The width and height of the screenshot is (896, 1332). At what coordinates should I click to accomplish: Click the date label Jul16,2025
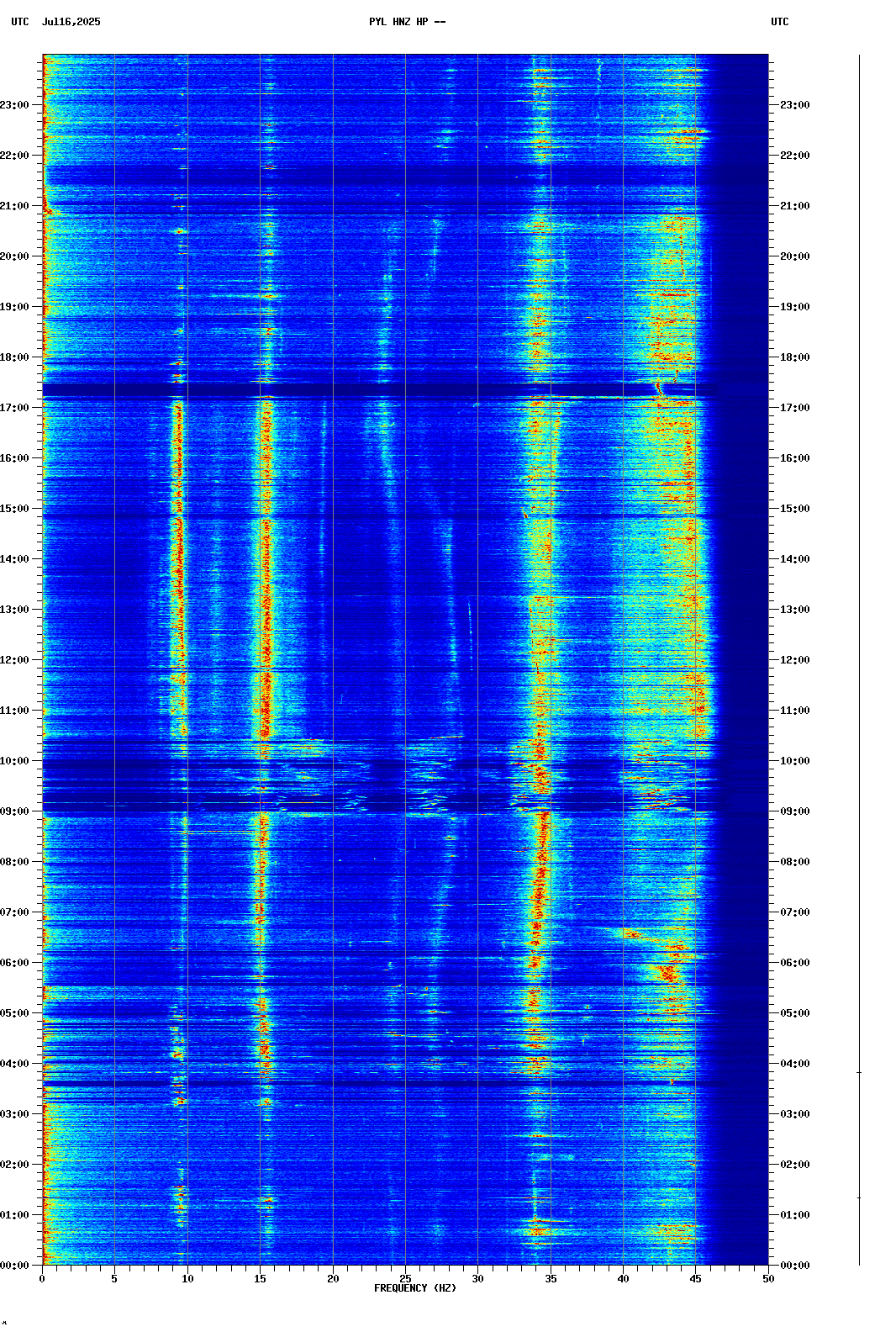tap(71, 22)
